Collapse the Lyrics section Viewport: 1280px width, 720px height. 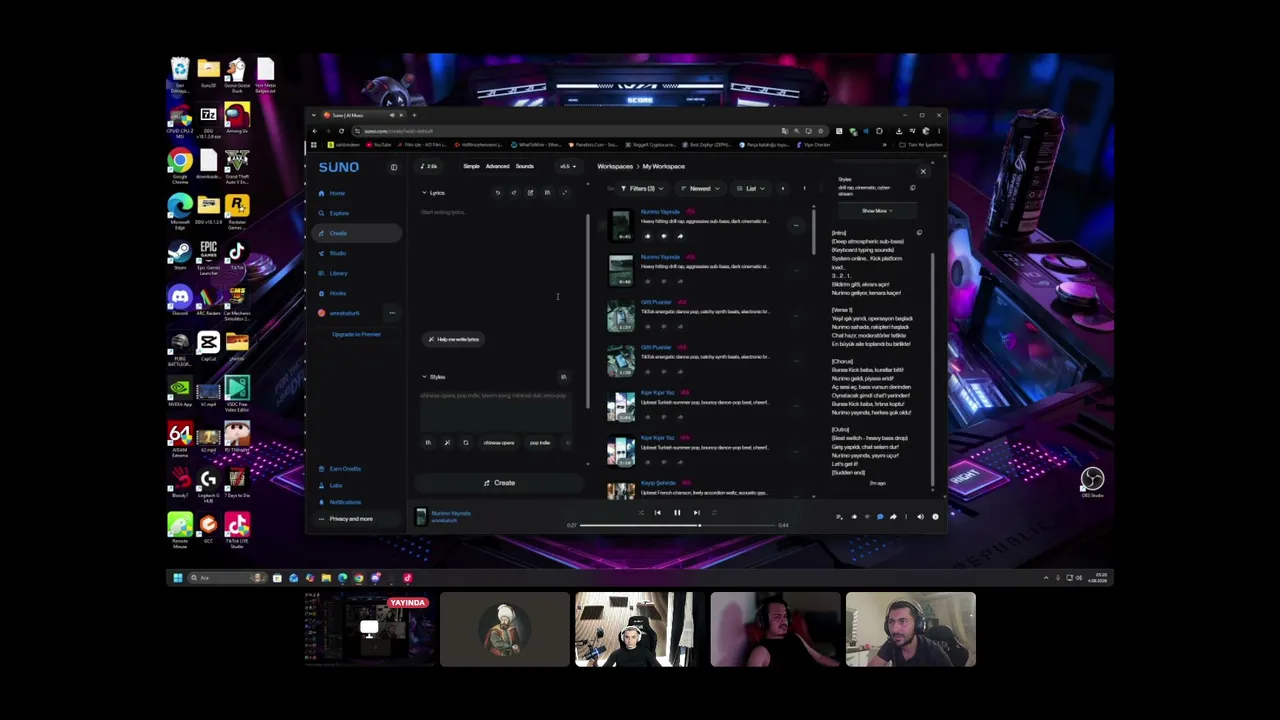point(434,193)
